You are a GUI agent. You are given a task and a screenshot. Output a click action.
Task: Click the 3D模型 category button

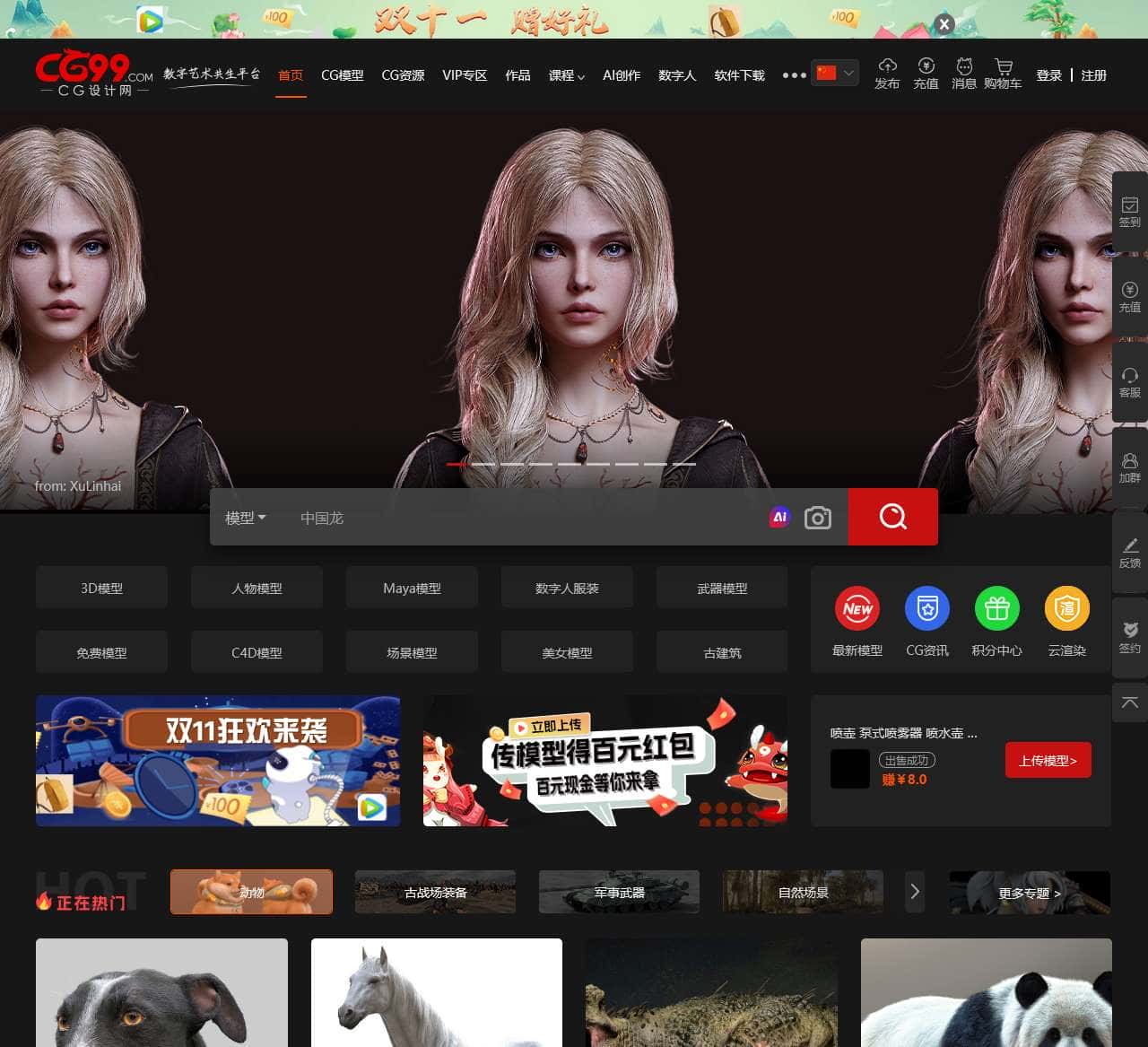click(101, 588)
